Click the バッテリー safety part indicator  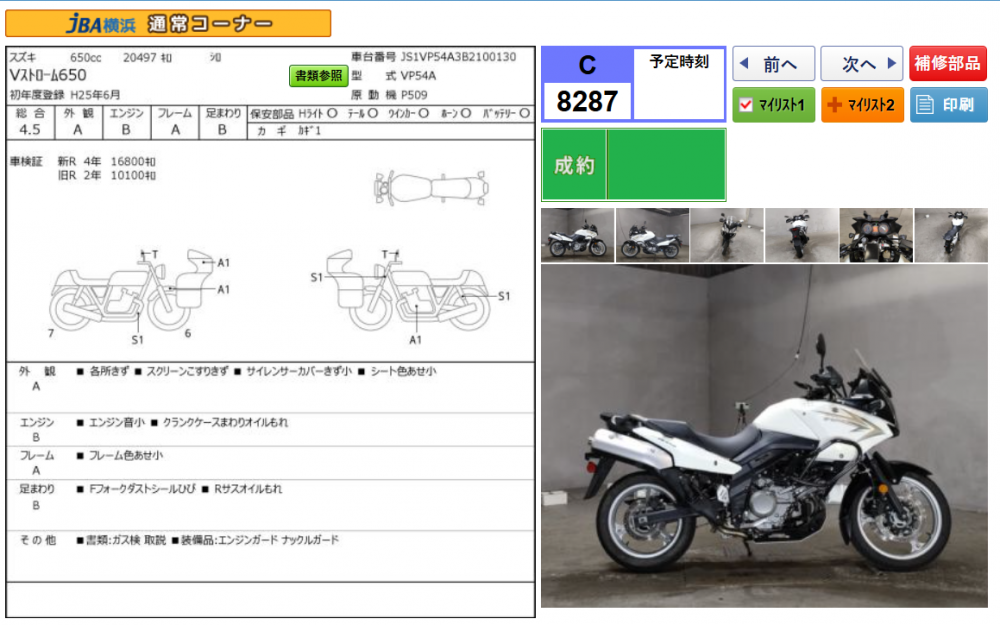(506, 114)
